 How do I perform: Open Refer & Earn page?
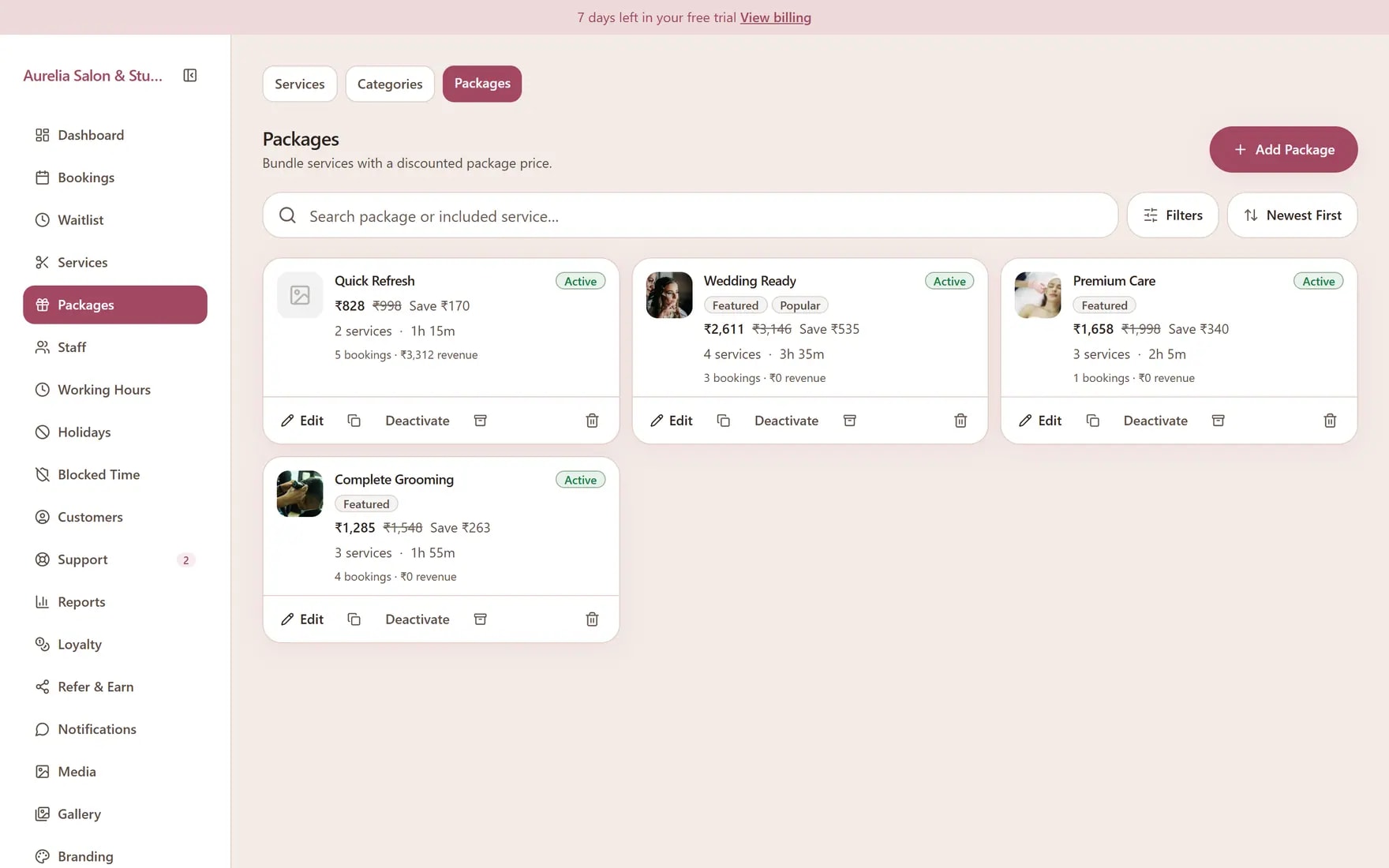click(x=115, y=687)
